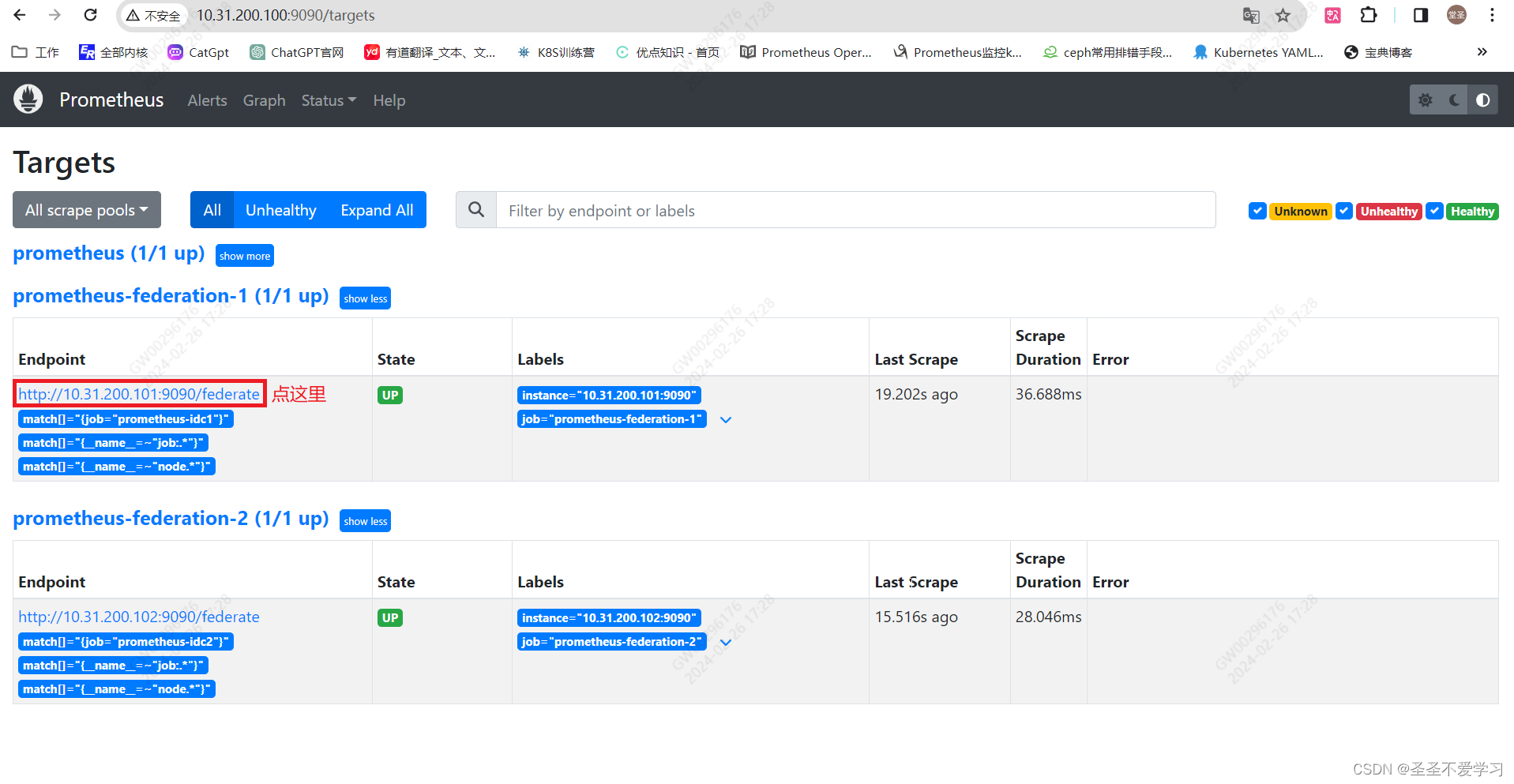This screenshot has height=784, width=1514.
Task: Show more bookmarks with double-chevron
Action: point(1482,52)
